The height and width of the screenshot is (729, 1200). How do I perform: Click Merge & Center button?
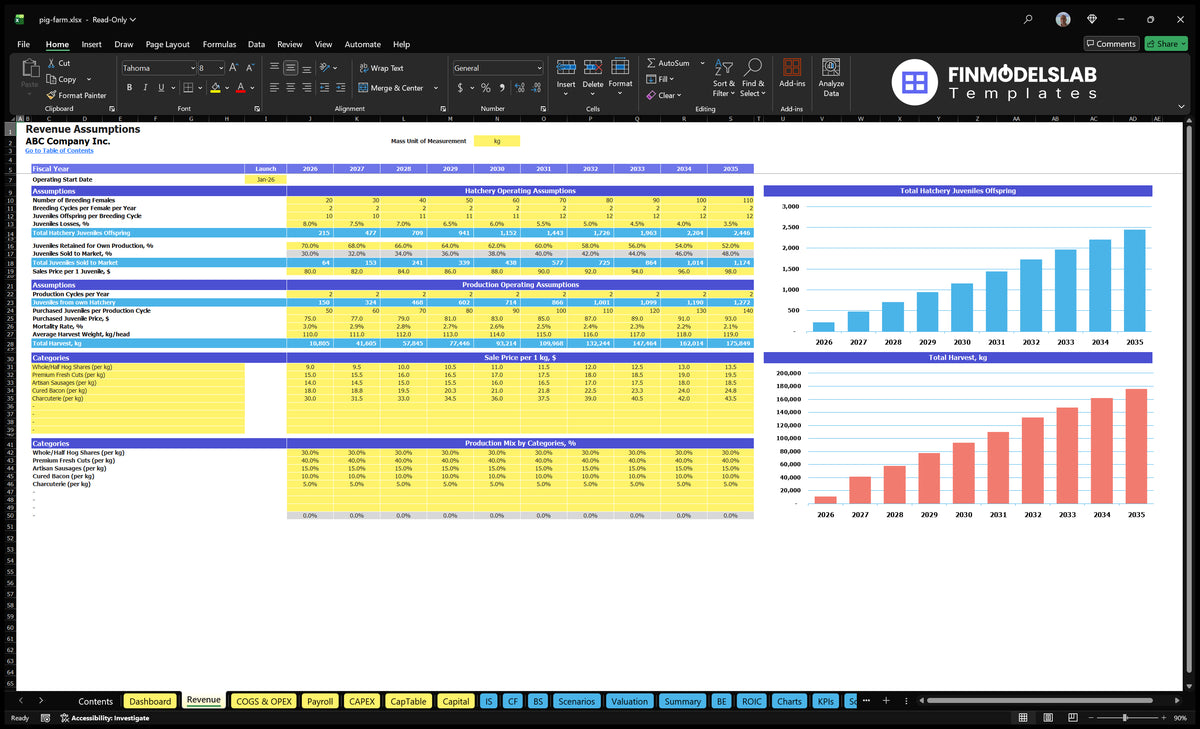click(390, 88)
